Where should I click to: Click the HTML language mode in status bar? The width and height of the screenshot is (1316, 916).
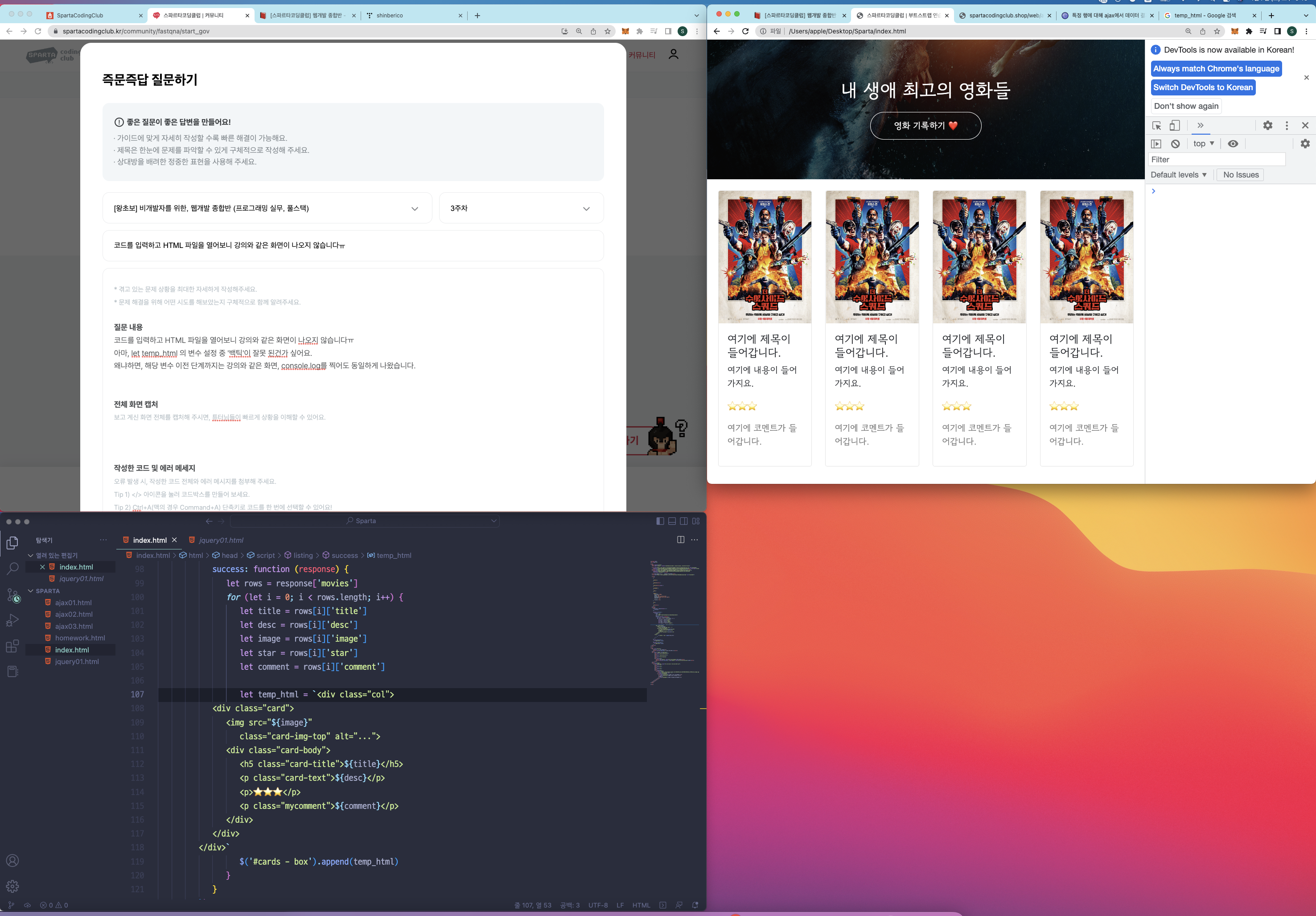click(641, 905)
